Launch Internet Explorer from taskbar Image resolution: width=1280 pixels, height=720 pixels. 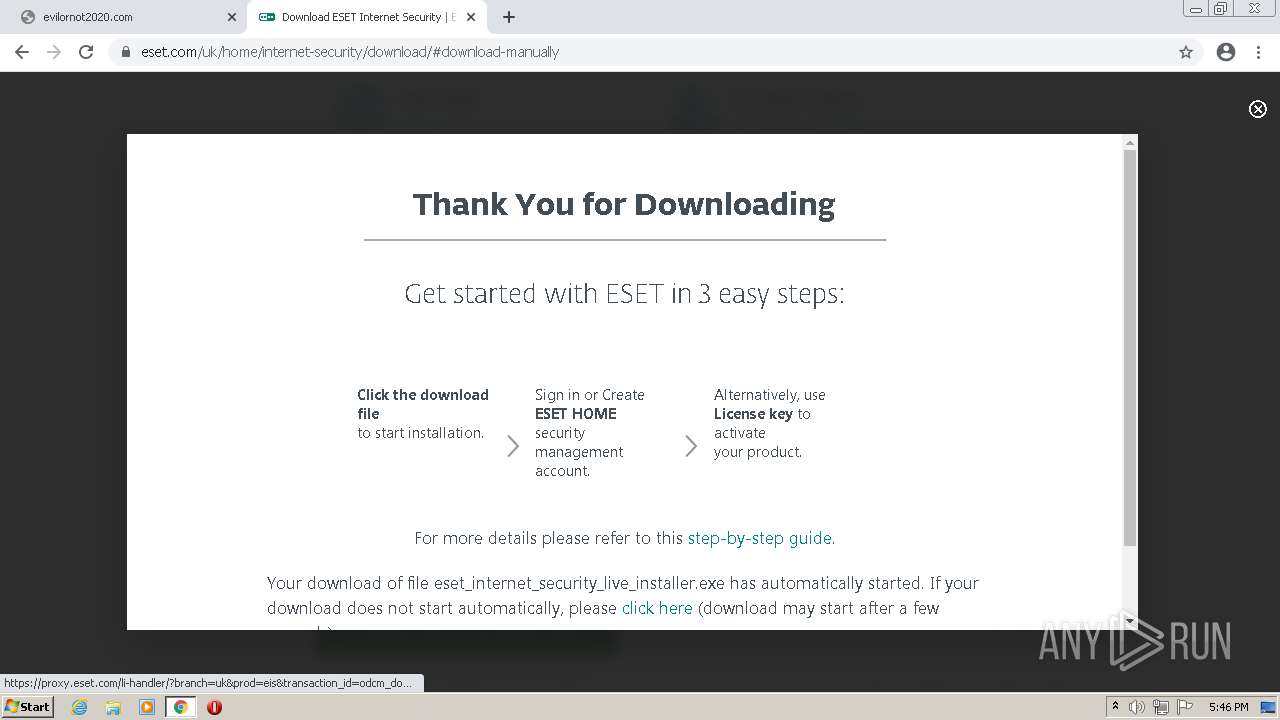pyautogui.click(x=80, y=707)
